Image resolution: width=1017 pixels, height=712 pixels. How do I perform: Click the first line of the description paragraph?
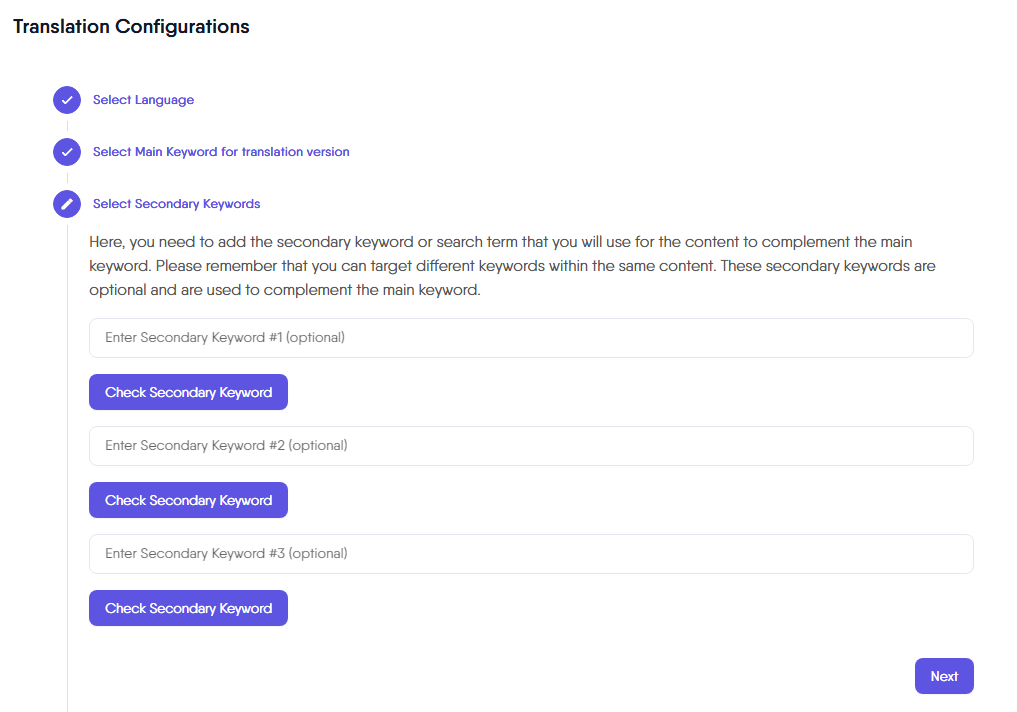pyautogui.click(x=500, y=242)
